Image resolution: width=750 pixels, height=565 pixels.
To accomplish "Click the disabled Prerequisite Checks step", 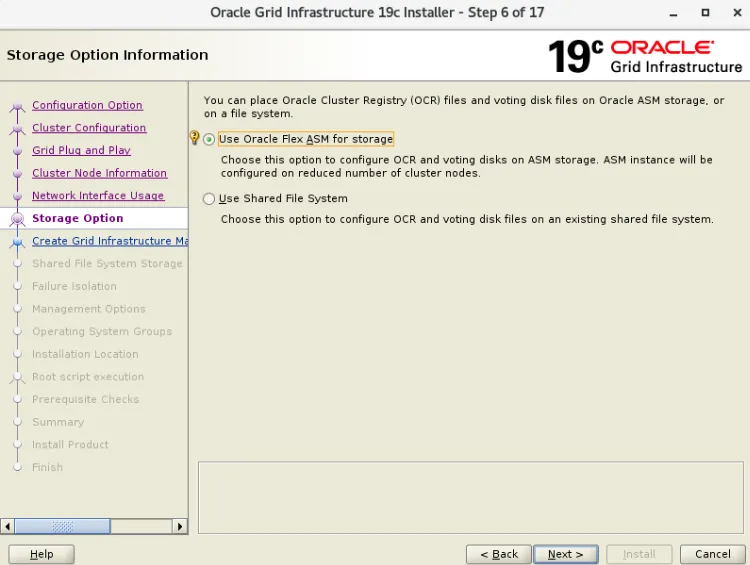I will point(86,399).
